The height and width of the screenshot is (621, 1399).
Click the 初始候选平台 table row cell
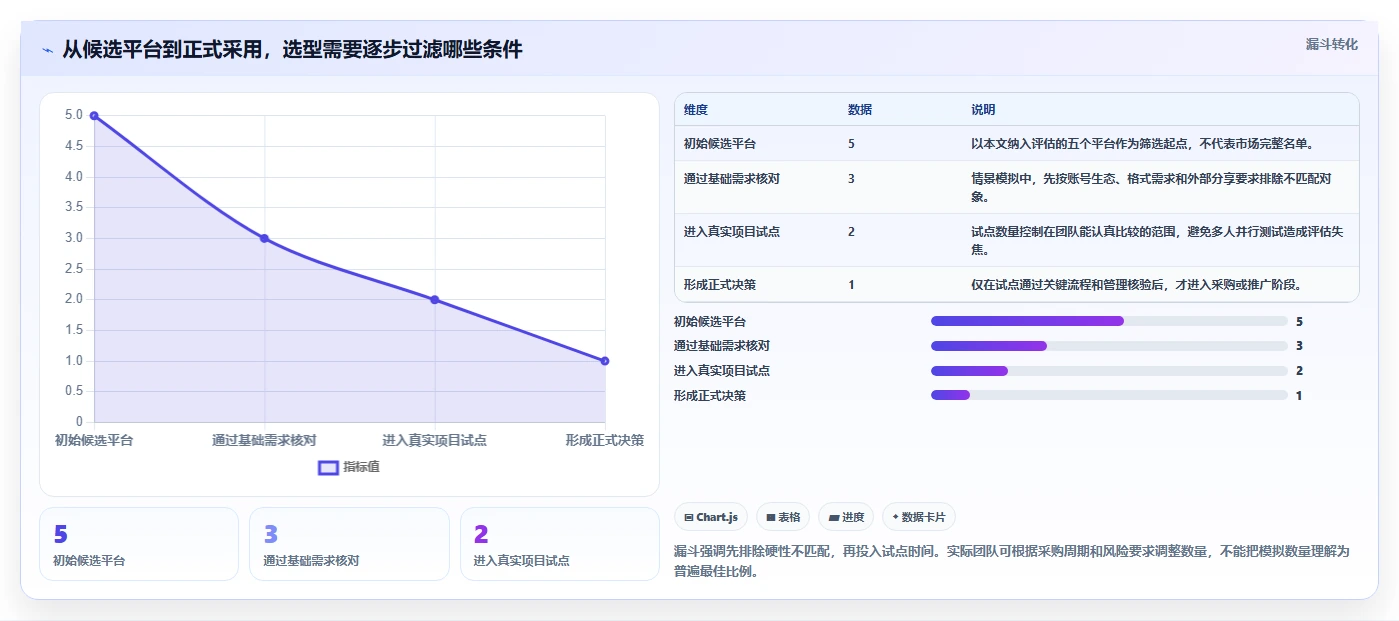[x=720, y=144]
